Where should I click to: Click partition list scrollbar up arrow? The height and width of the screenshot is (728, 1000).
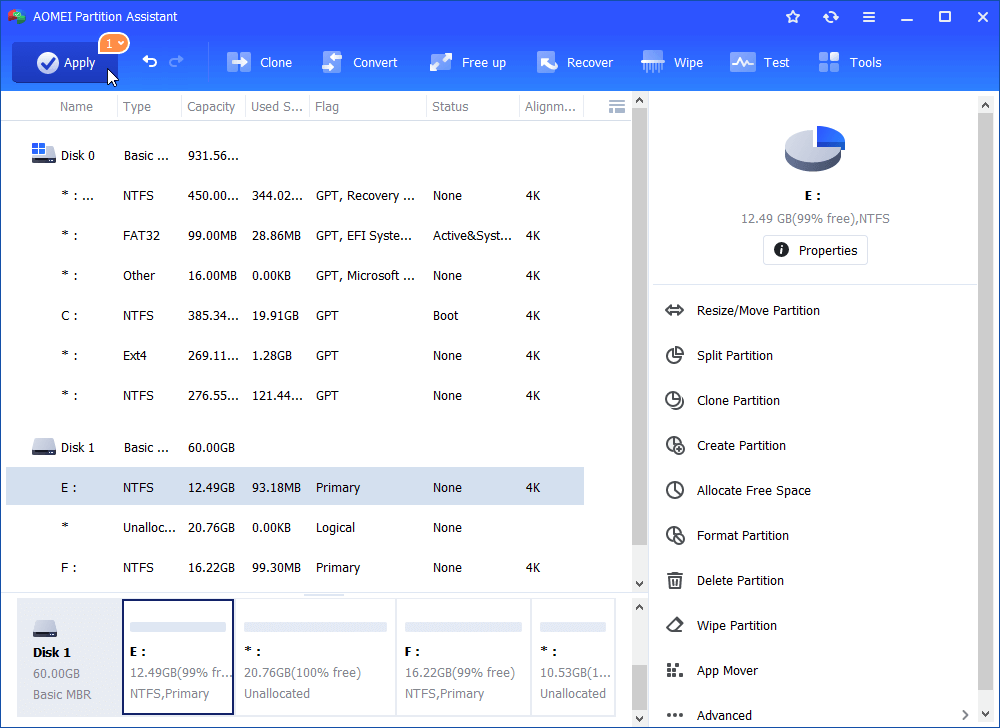(640, 101)
